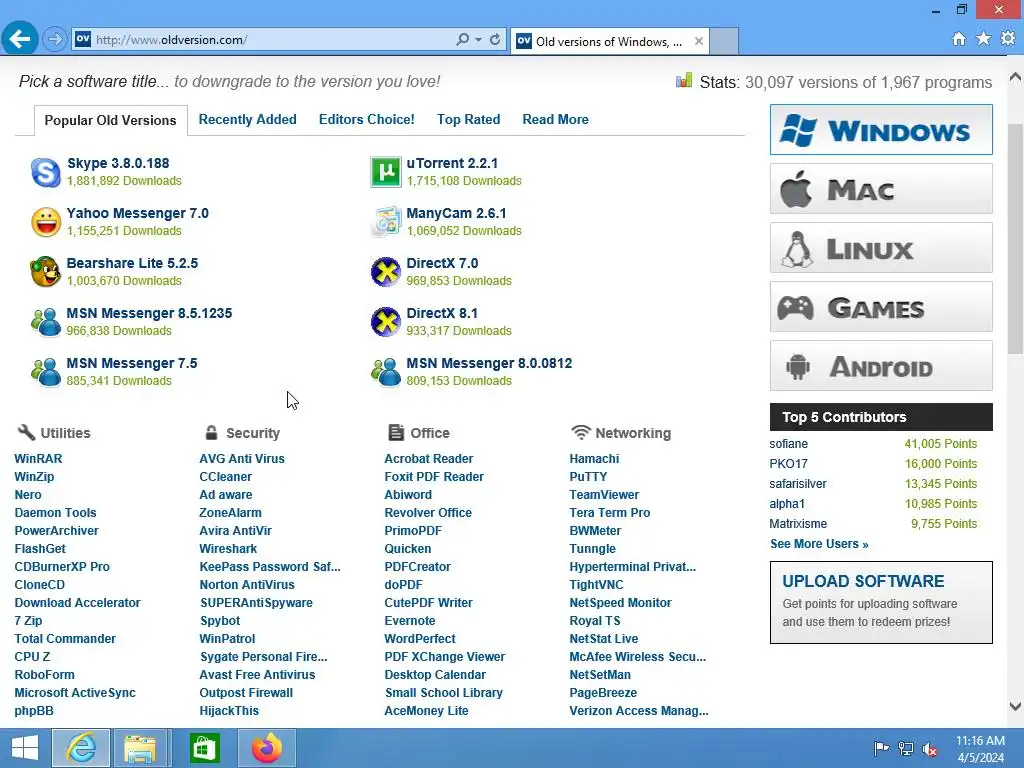The image size is (1024, 768).
Task: Click the Bearshare Lite bear icon
Action: tap(46, 272)
